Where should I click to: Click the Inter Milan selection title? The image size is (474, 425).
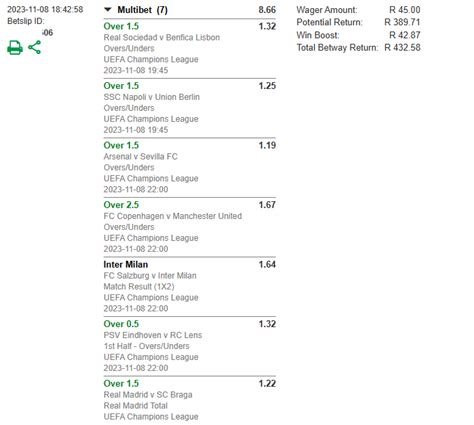pos(126,264)
